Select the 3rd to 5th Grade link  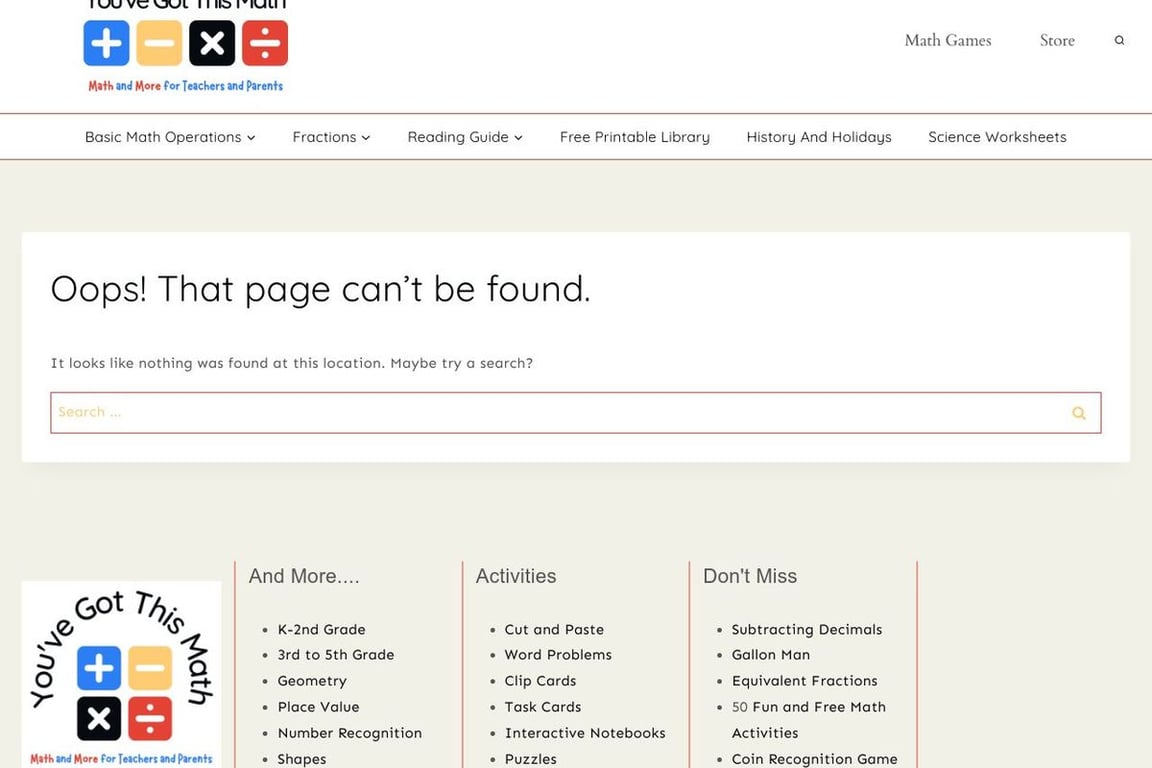(335, 655)
